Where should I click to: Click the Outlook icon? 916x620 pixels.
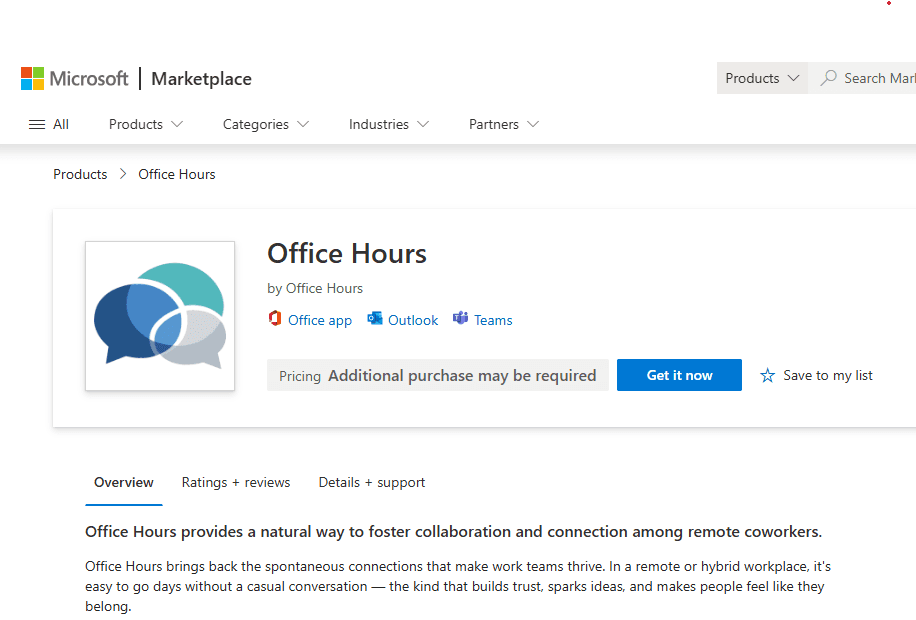click(374, 318)
